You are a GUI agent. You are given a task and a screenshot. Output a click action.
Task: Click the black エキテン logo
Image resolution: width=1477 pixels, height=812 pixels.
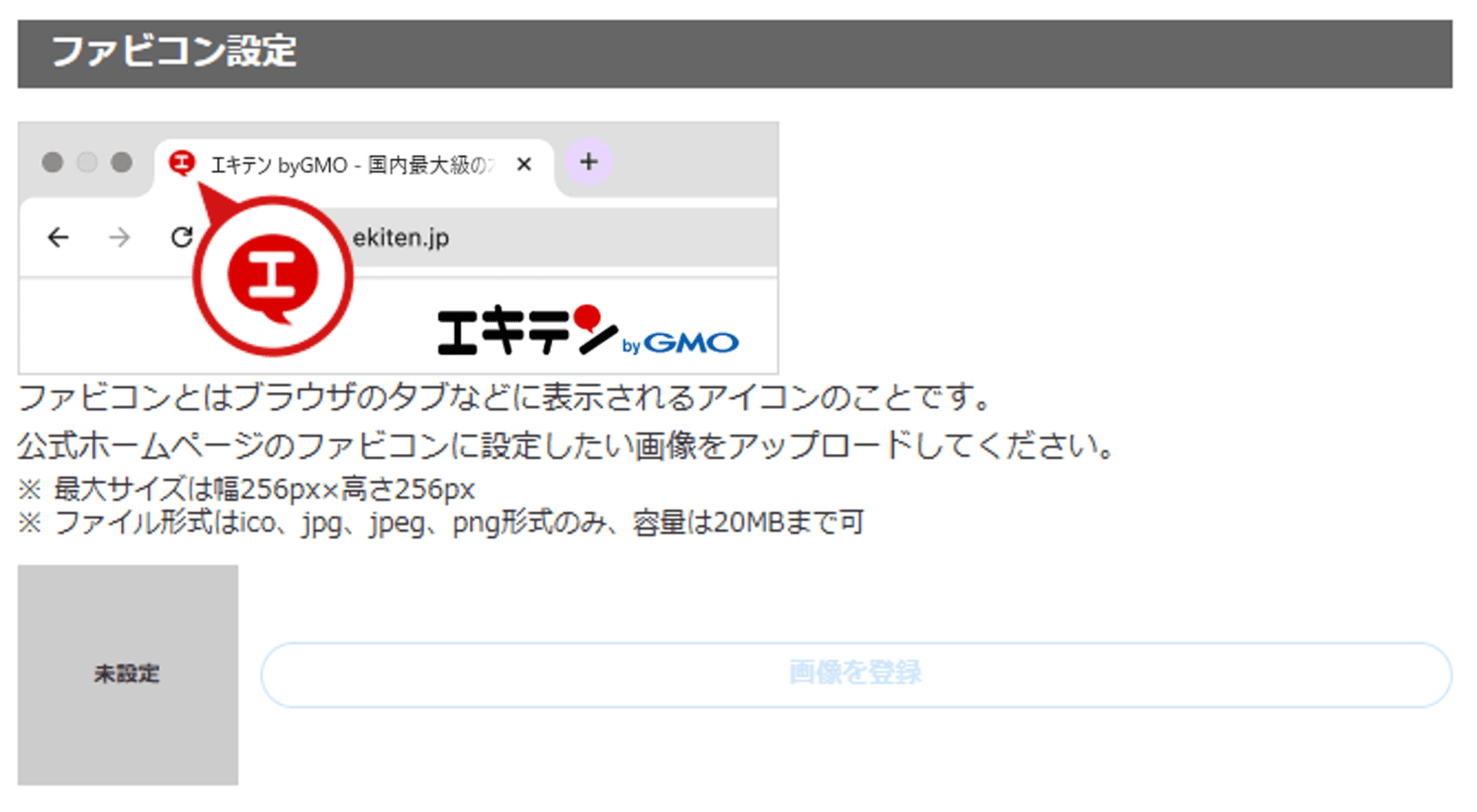tap(526, 330)
